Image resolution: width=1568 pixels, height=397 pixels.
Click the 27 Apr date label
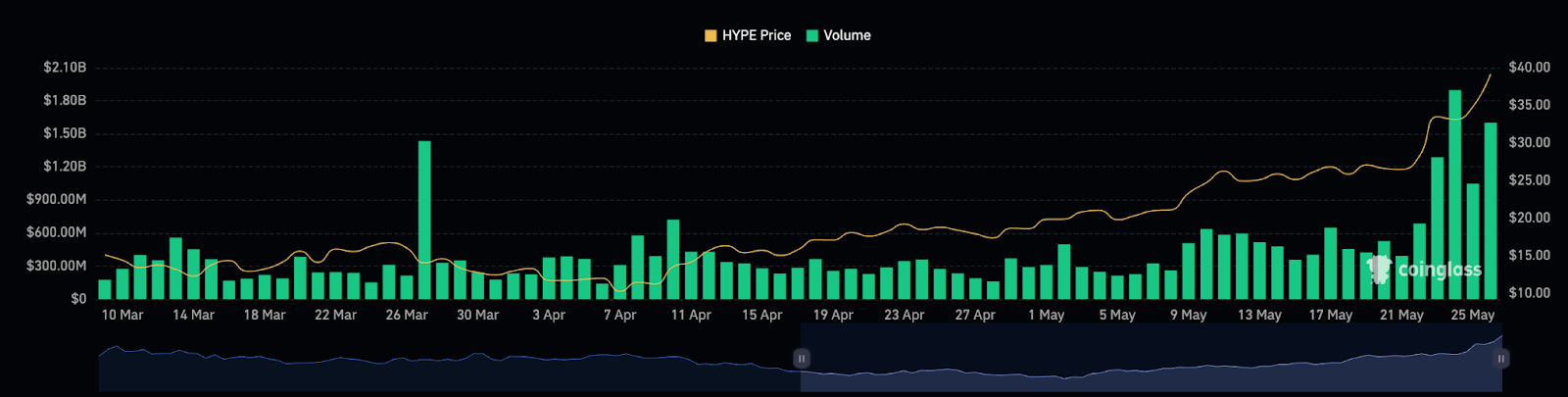point(975,315)
